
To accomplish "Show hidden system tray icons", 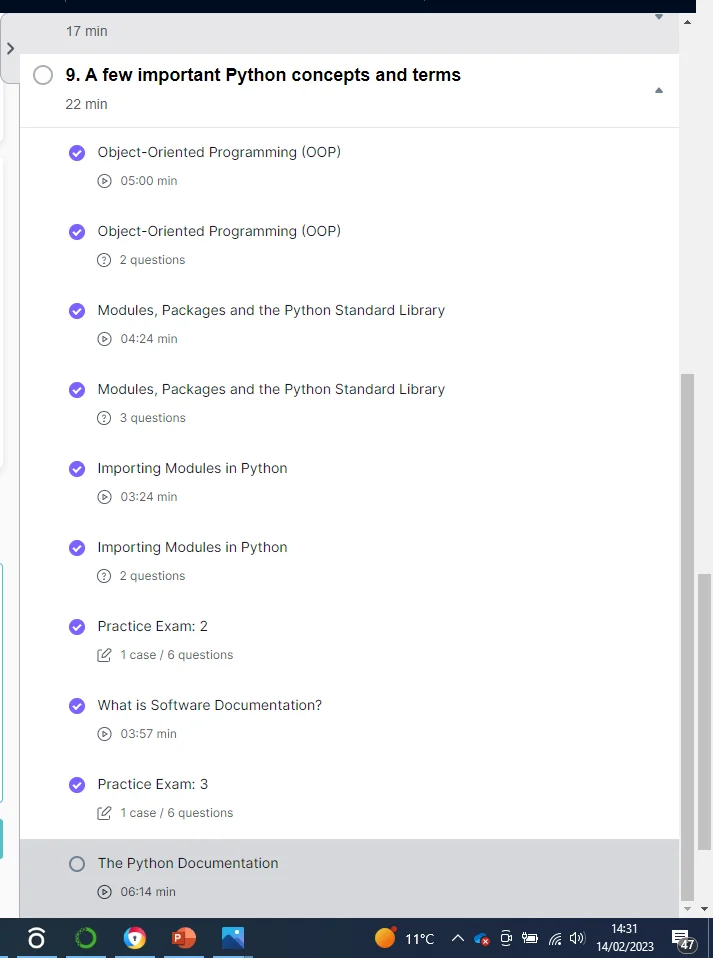I will point(458,938).
